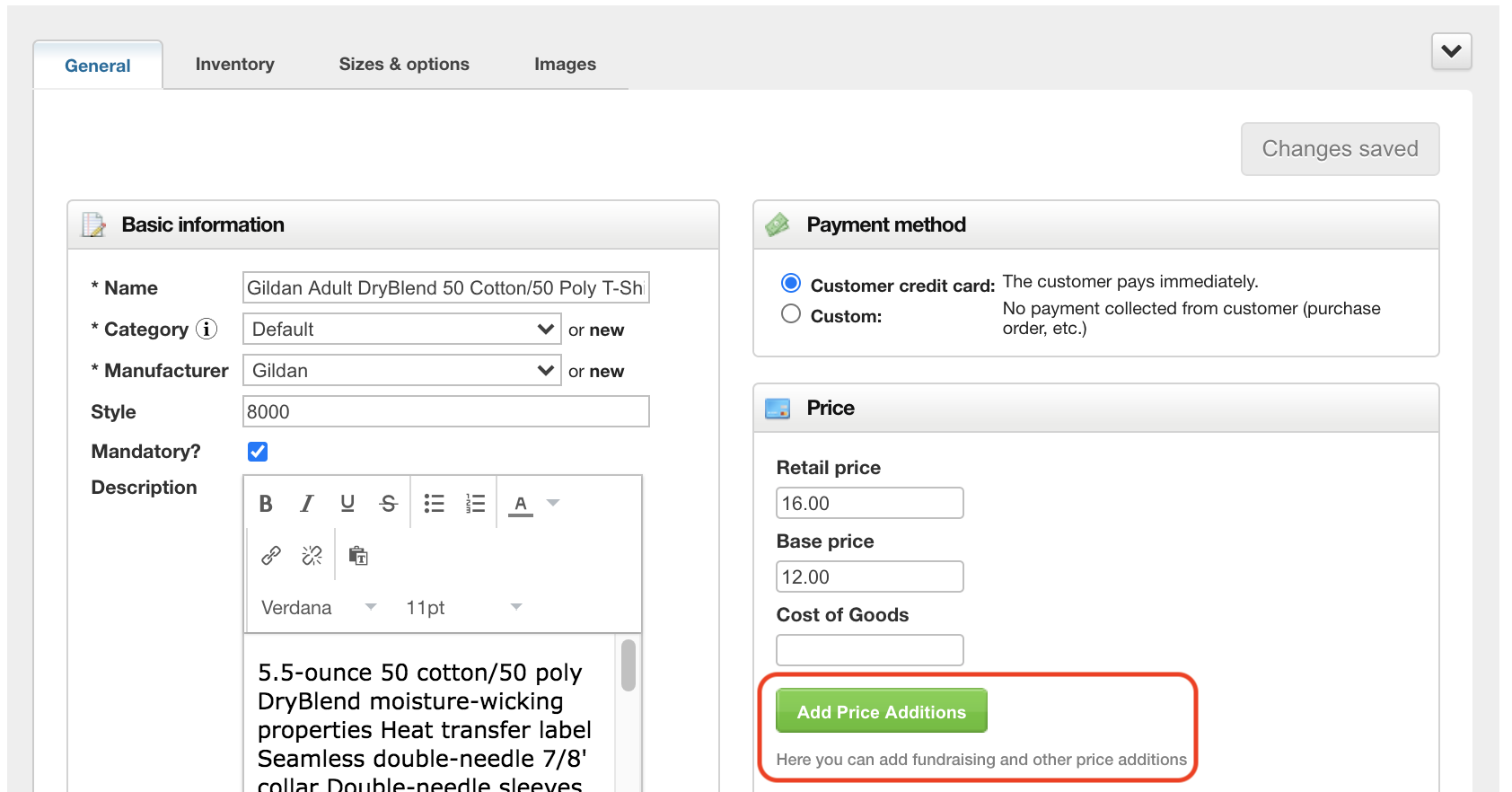The image size is (1512, 792).
Task: Switch to the General tab
Action: (98, 66)
